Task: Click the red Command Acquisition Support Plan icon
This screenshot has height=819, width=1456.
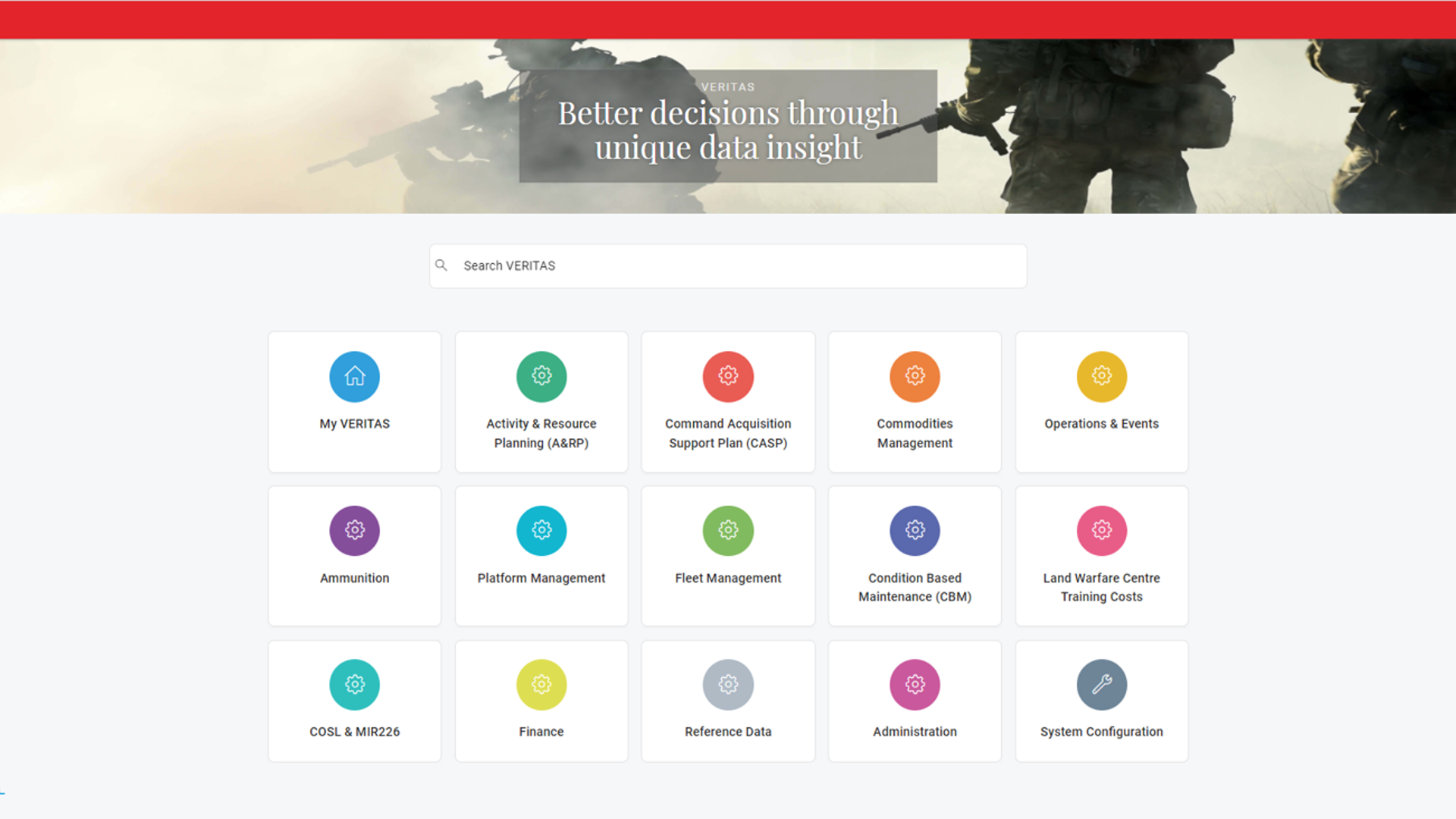Action: (x=728, y=376)
